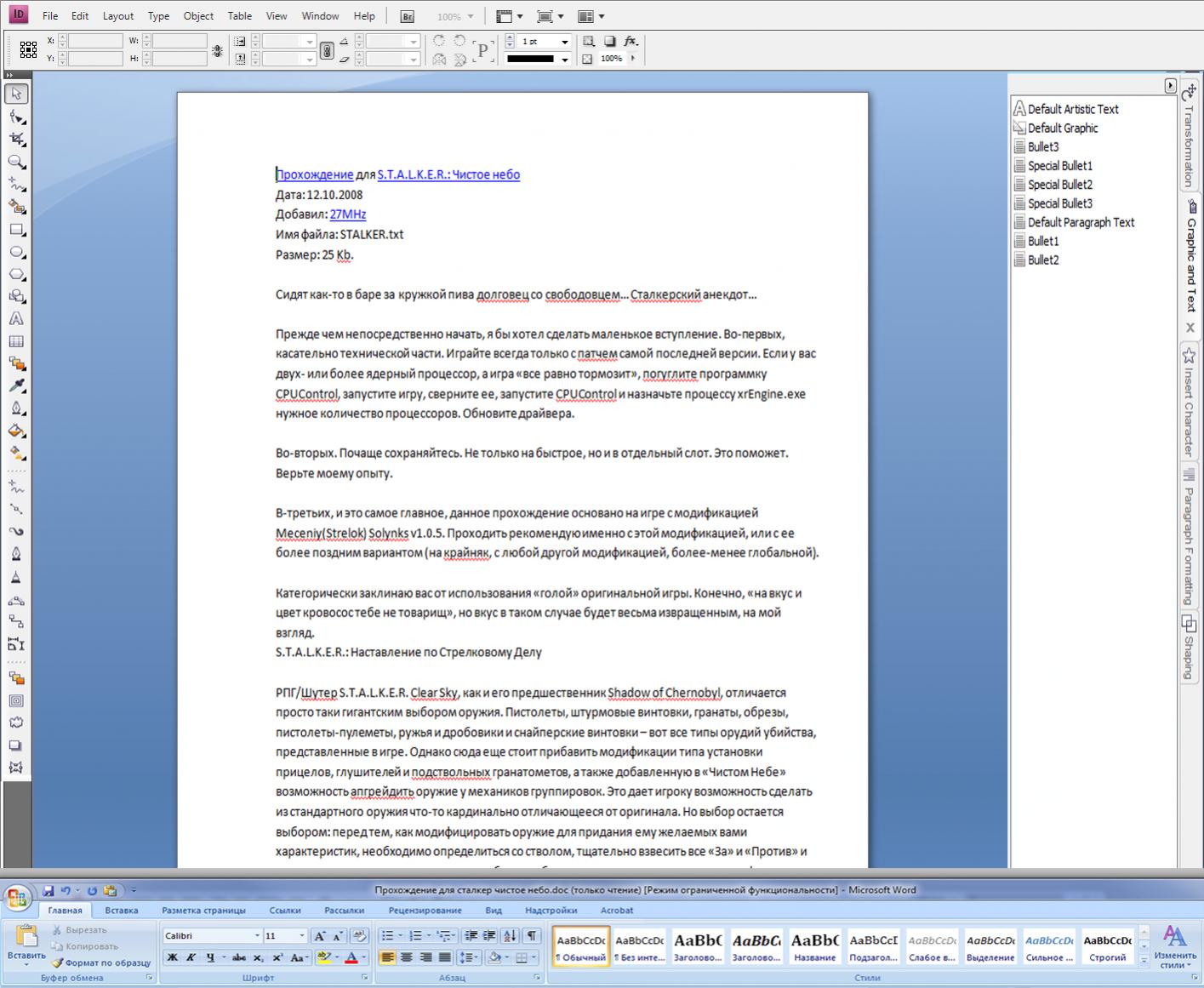Open the Object menu
This screenshot has width=1204, height=988.
198,16
